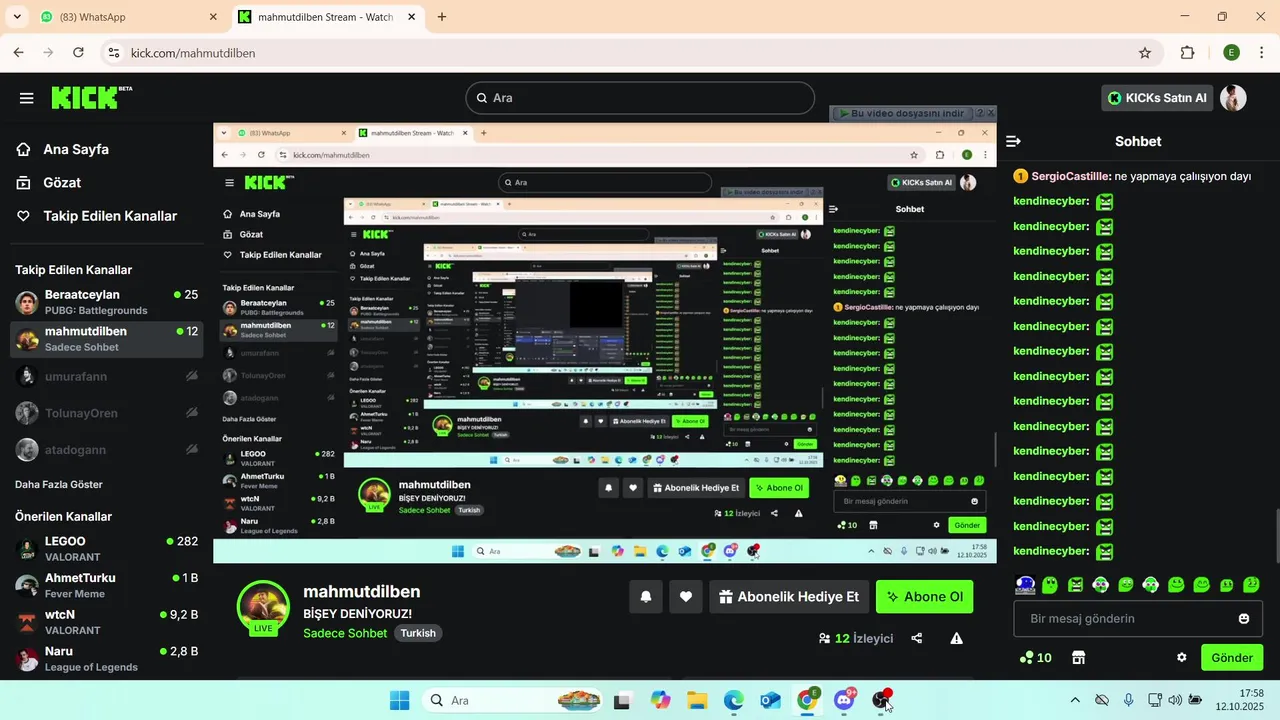Open the emoji picker in message box
Viewport: 1280px width, 720px height.
pyautogui.click(x=1244, y=619)
